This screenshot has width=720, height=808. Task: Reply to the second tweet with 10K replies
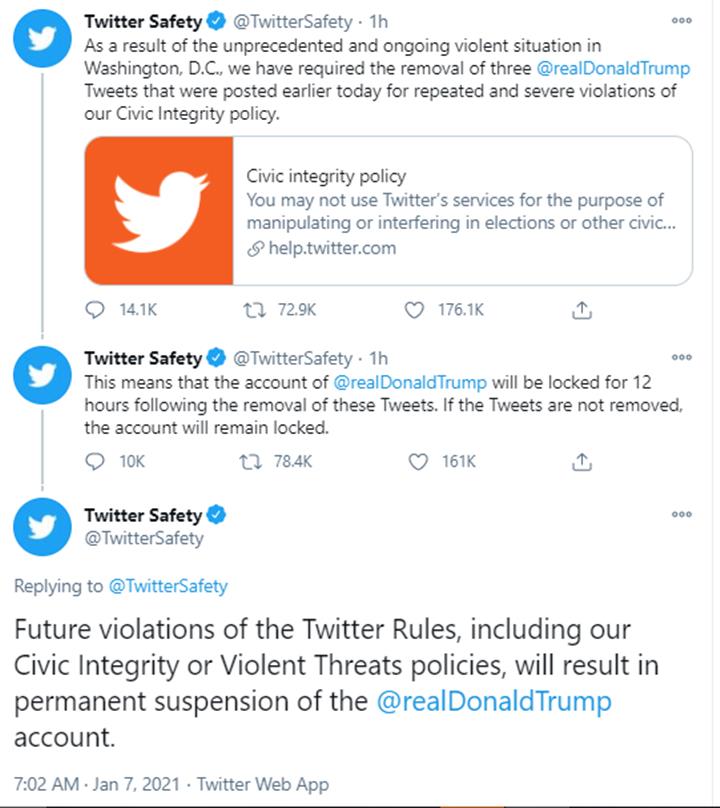click(95, 461)
